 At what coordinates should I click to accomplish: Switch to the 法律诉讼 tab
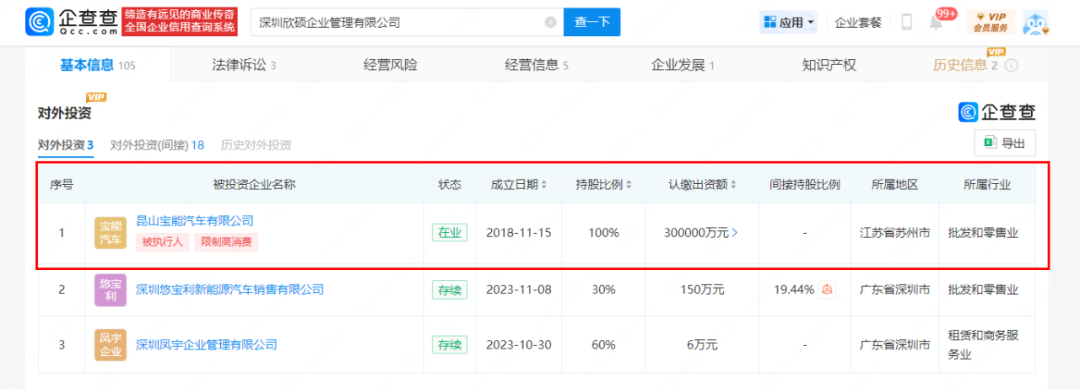pos(244,65)
